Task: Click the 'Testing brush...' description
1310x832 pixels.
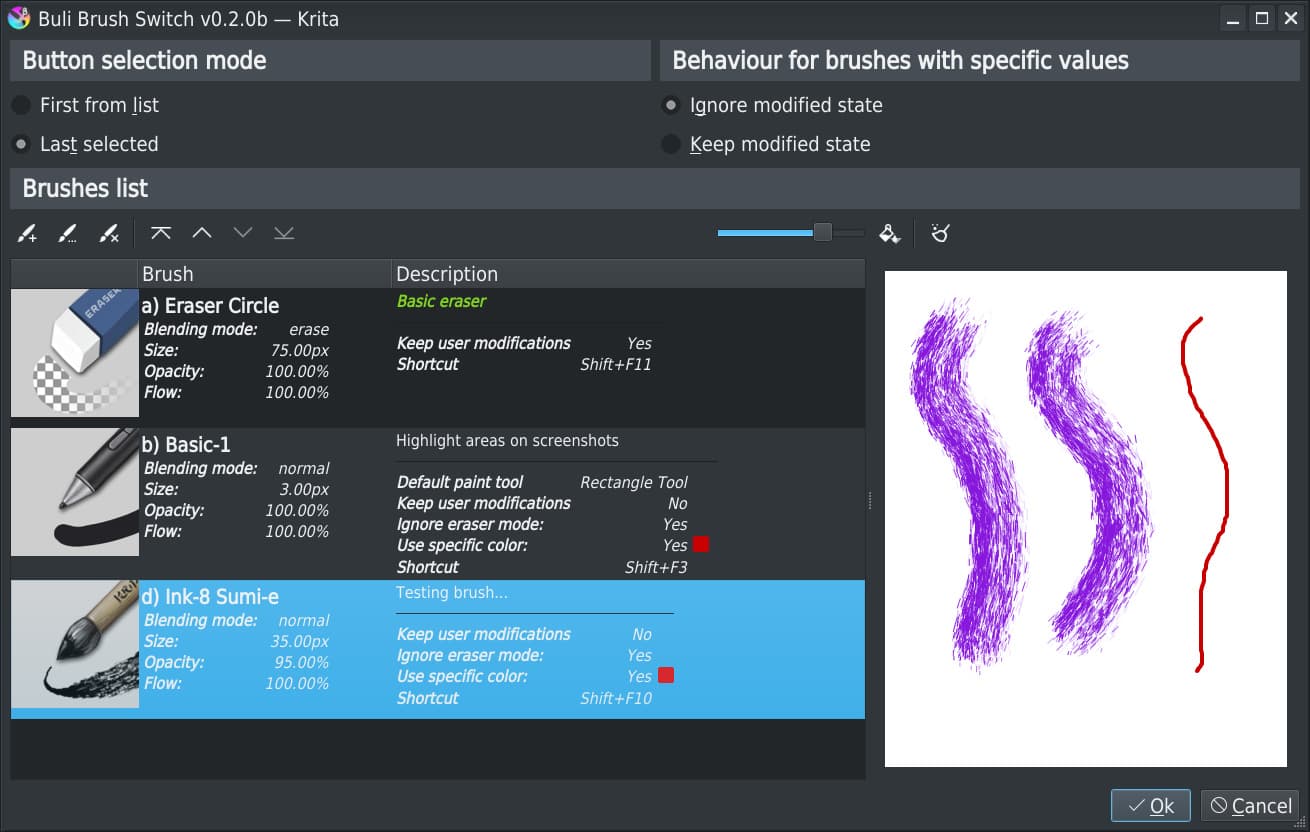Action: pos(452,593)
